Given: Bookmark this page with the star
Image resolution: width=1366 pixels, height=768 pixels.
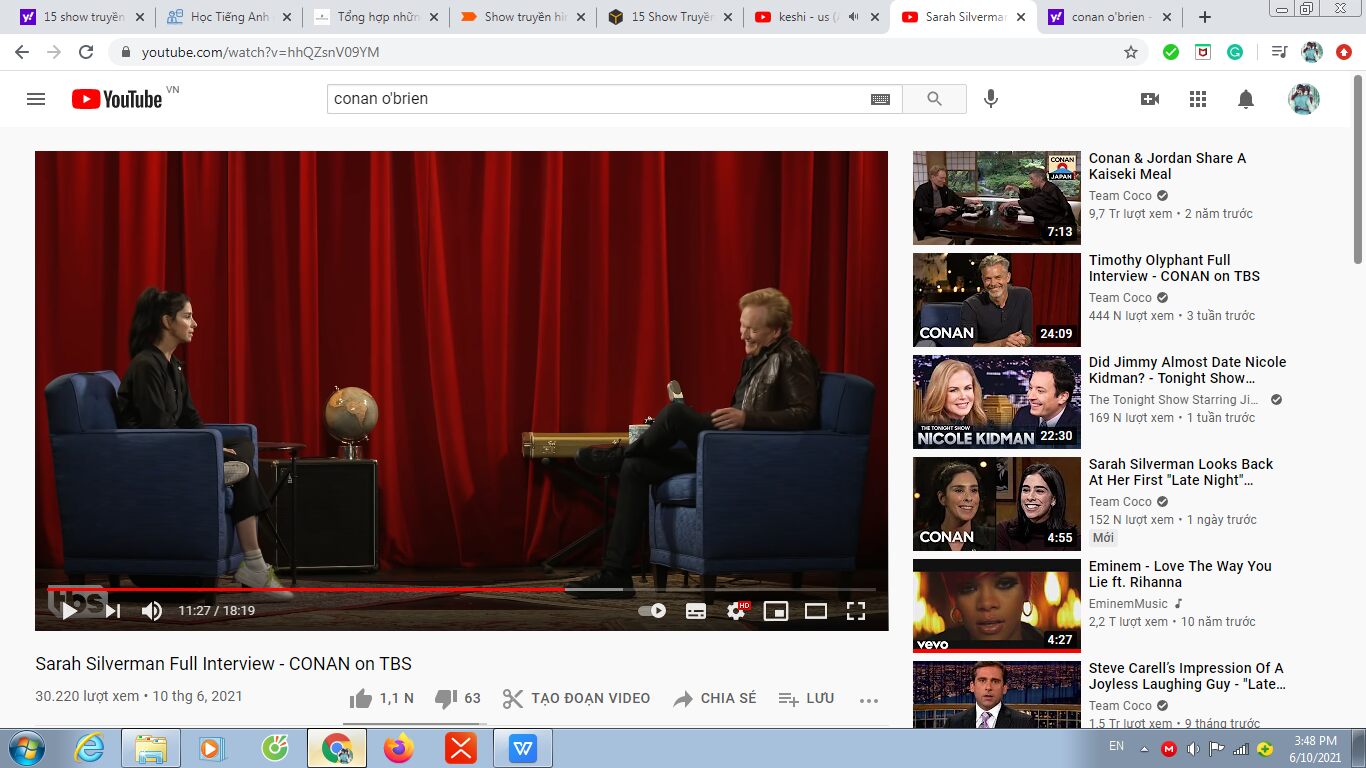Looking at the screenshot, I should click(1131, 52).
